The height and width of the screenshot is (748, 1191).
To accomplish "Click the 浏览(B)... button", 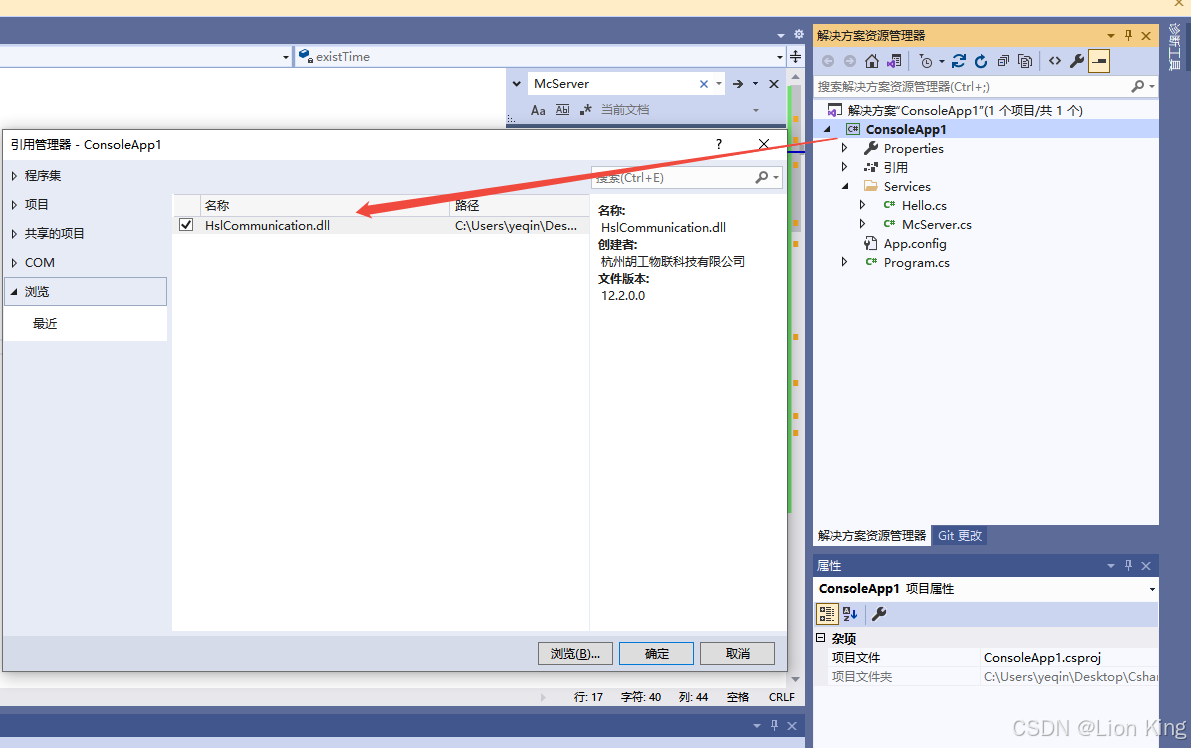I will (575, 653).
